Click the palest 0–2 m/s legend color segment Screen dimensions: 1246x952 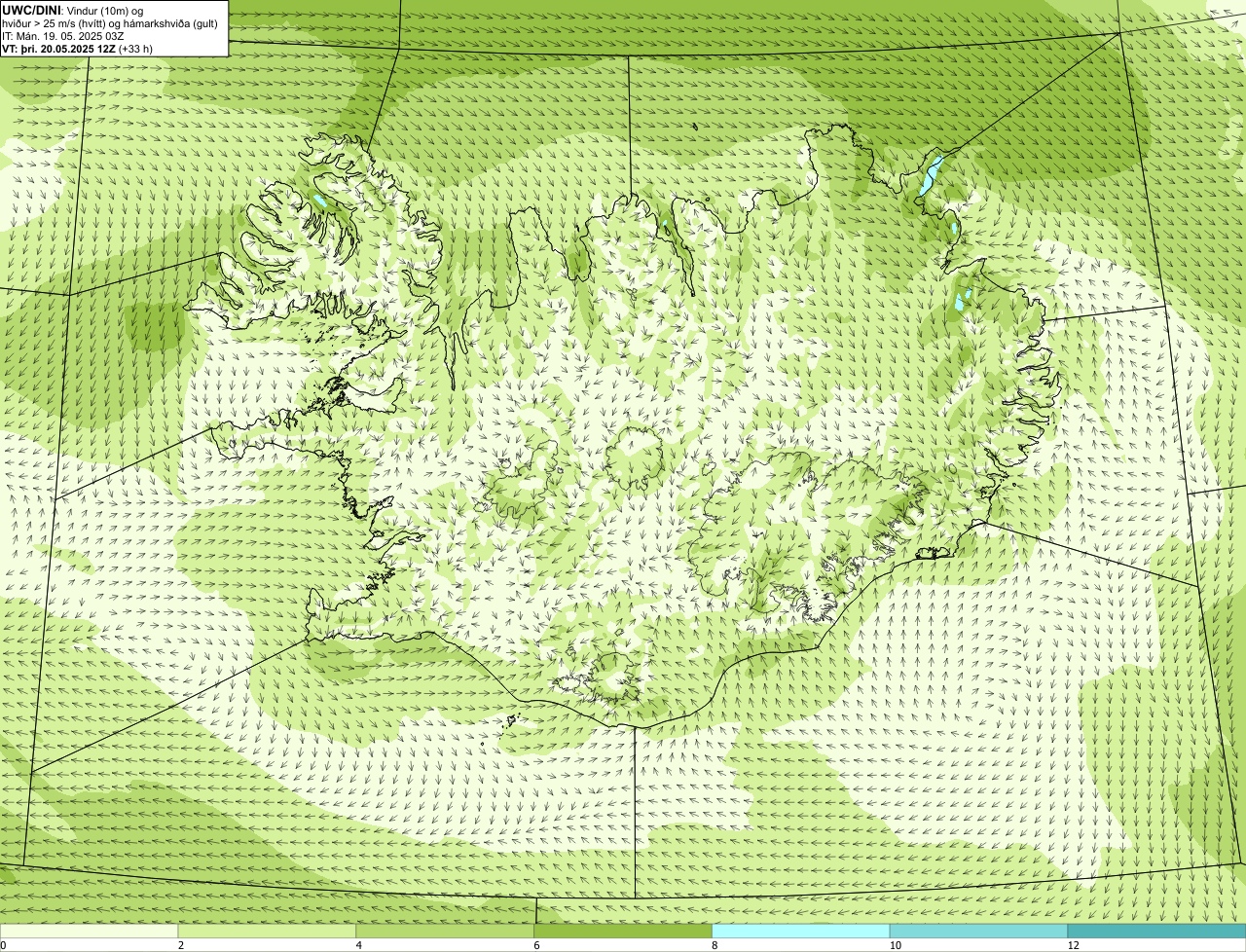coord(90,931)
